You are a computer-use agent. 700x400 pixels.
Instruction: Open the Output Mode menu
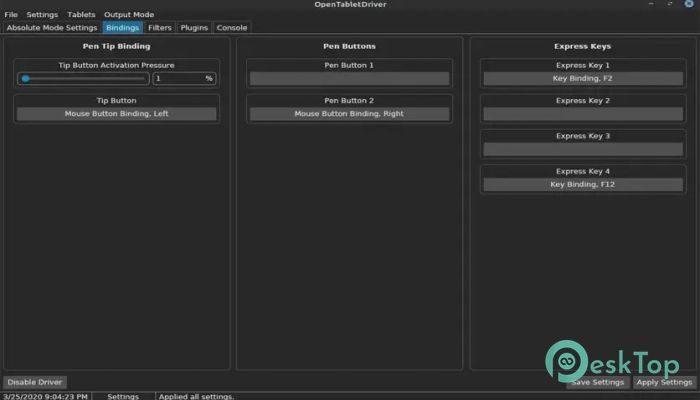pyautogui.click(x=129, y=15)
